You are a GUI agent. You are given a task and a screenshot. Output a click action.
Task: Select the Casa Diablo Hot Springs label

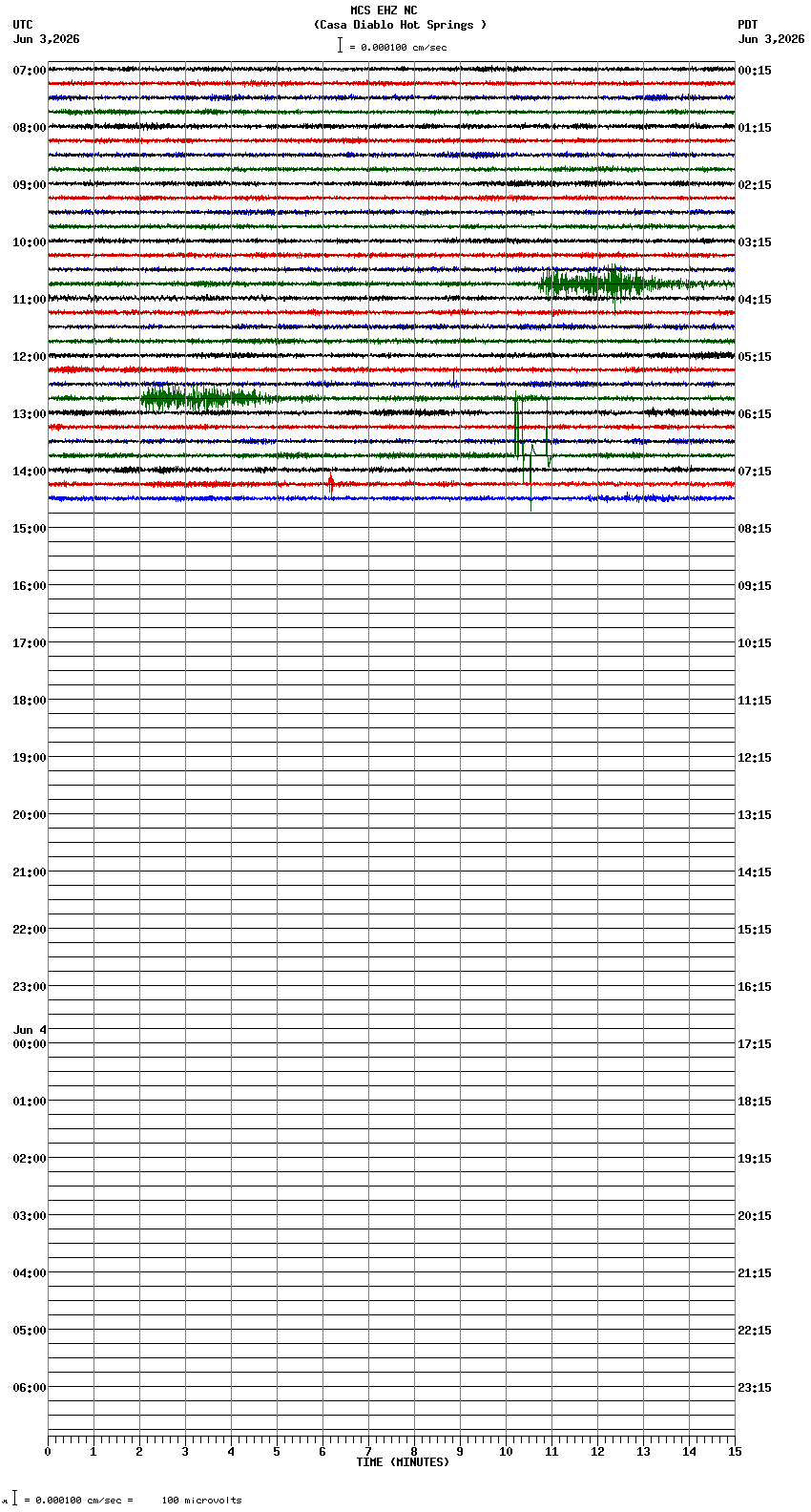coord(400,25)
